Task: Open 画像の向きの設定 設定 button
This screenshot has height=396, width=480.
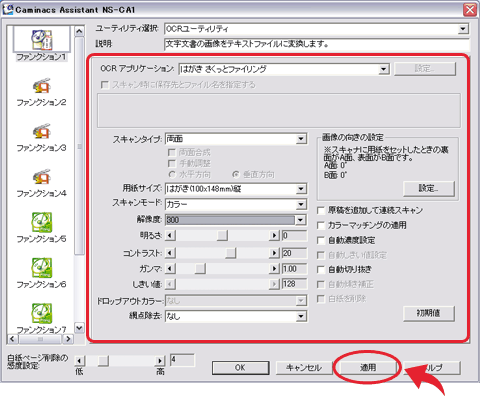Action: tap(428, 189)
